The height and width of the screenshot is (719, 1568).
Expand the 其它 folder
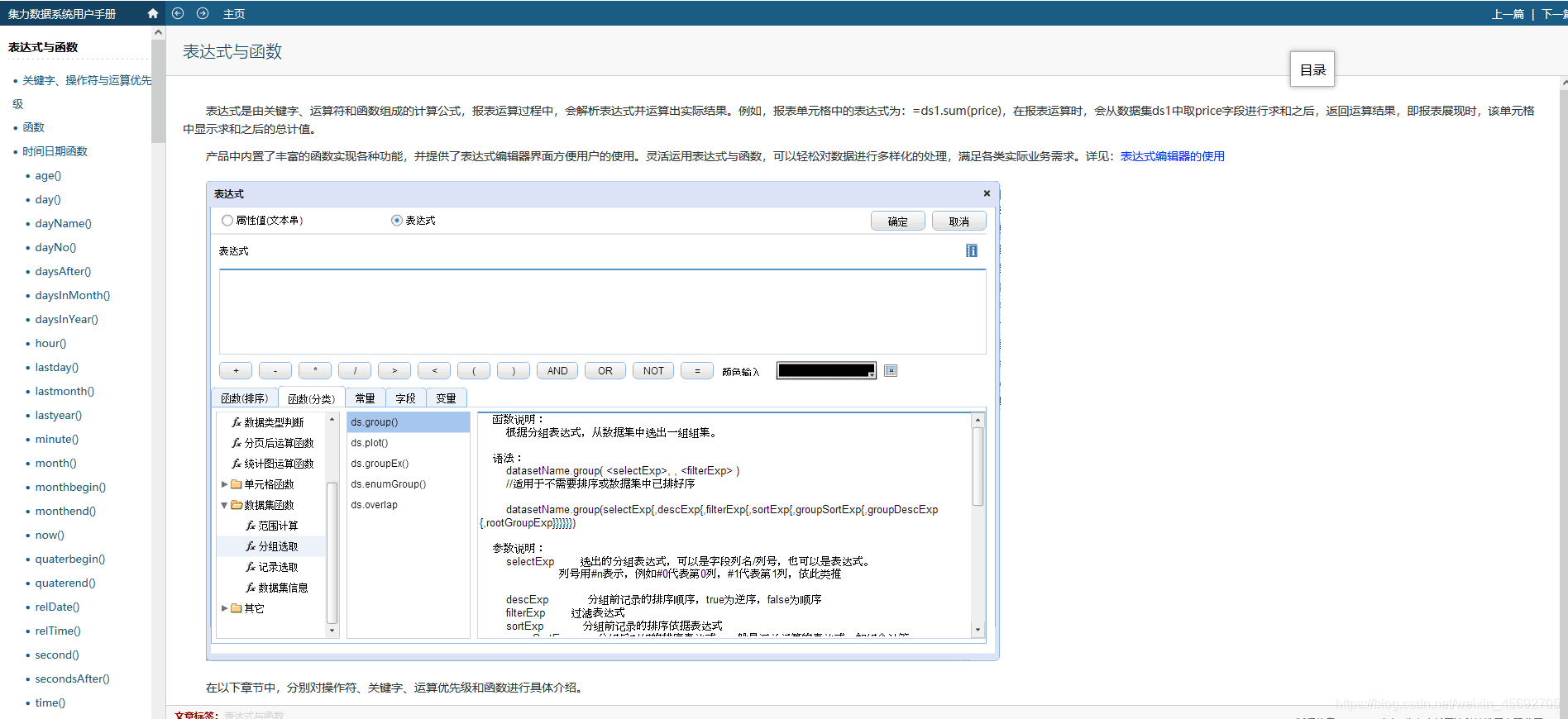(x=224, y=608)
